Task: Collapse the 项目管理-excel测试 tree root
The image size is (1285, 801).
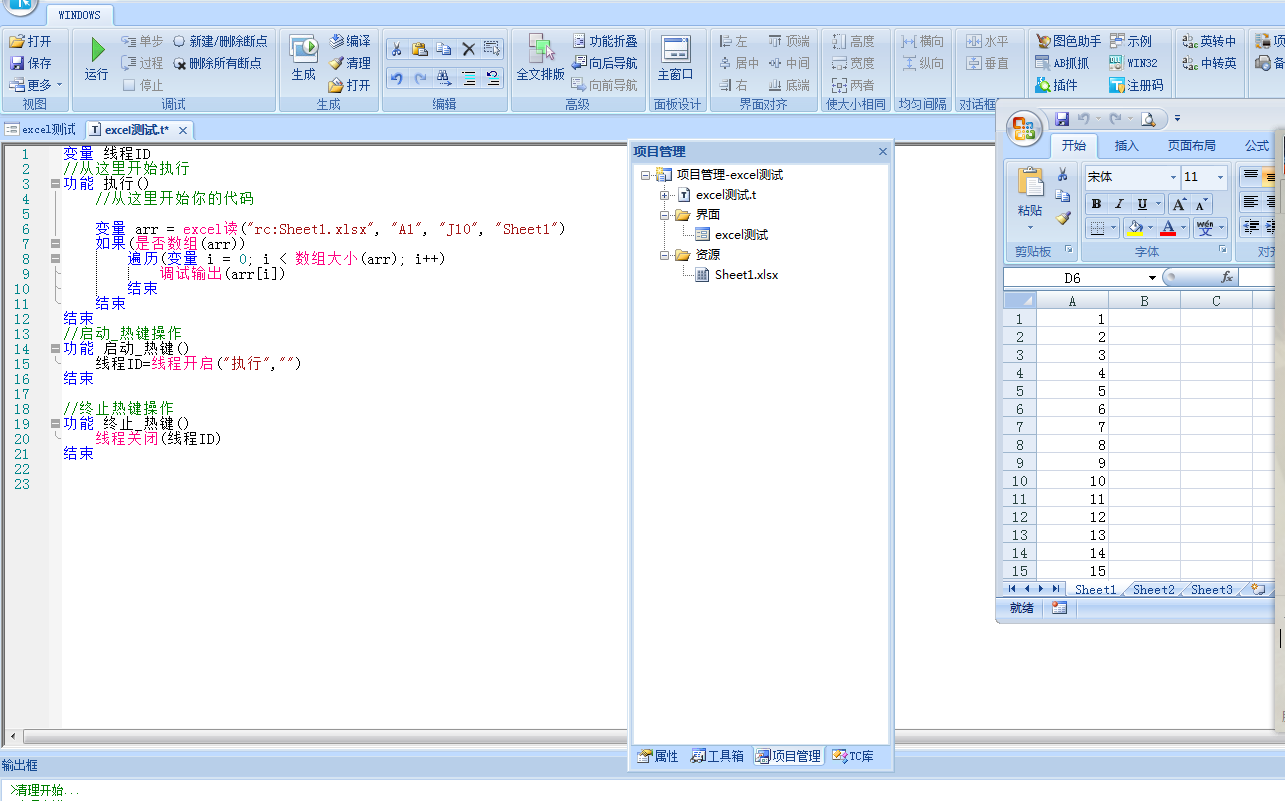Action: [645, 175]
